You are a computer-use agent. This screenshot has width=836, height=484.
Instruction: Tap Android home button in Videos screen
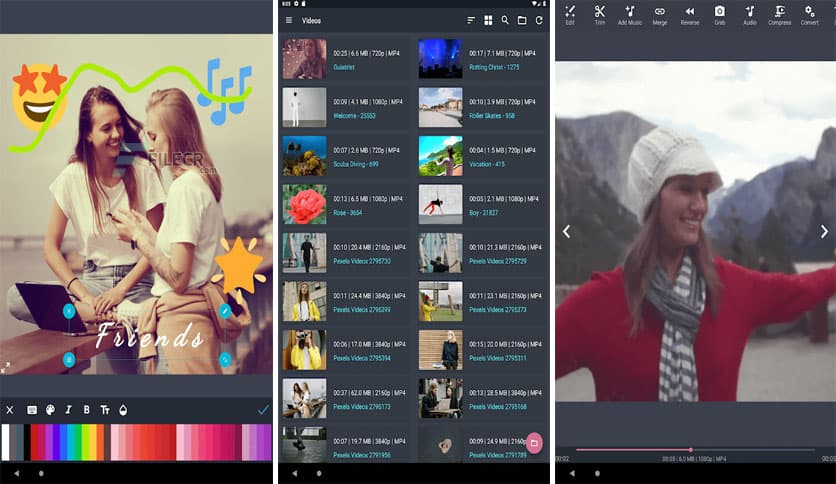[319, 473]
